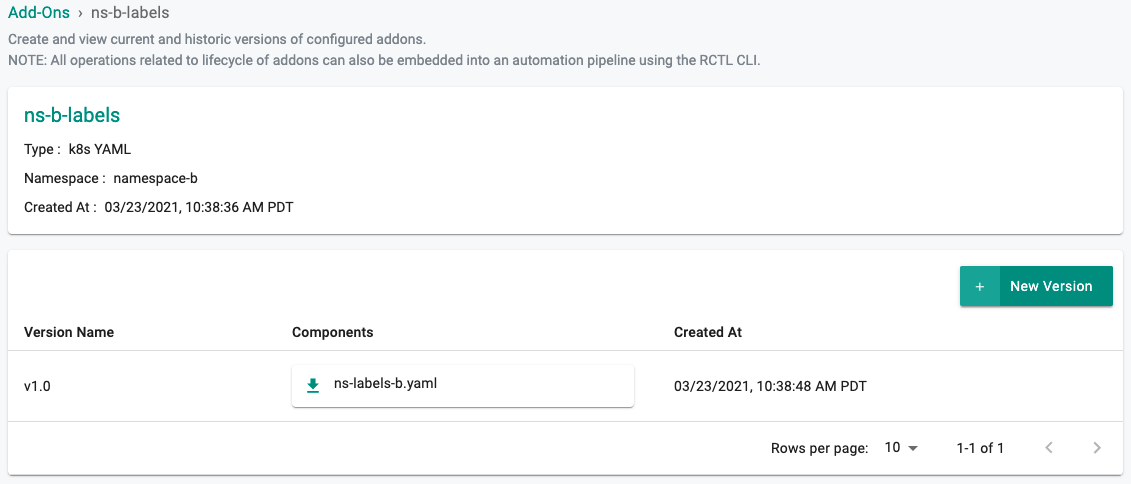The width and height of the screenshot is (1131, 484).
Task: Click the k8s YAML type value
Action: [x=100, y=149]
